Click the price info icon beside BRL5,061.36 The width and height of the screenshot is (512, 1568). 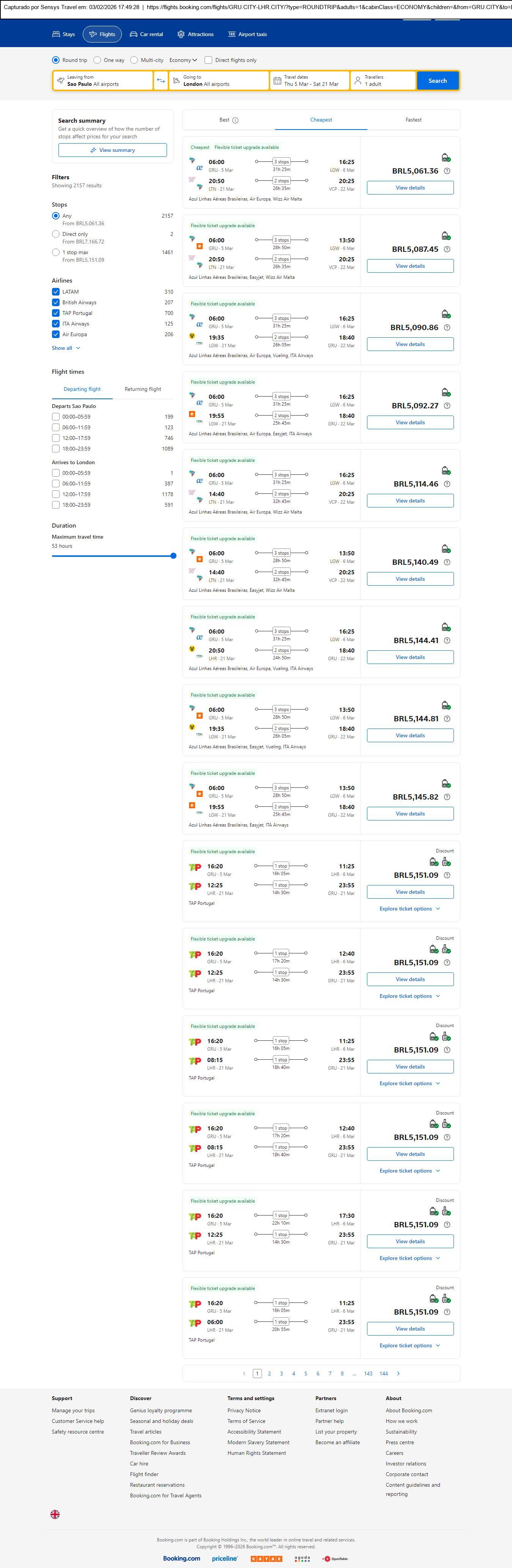click(x=447, y=171)
